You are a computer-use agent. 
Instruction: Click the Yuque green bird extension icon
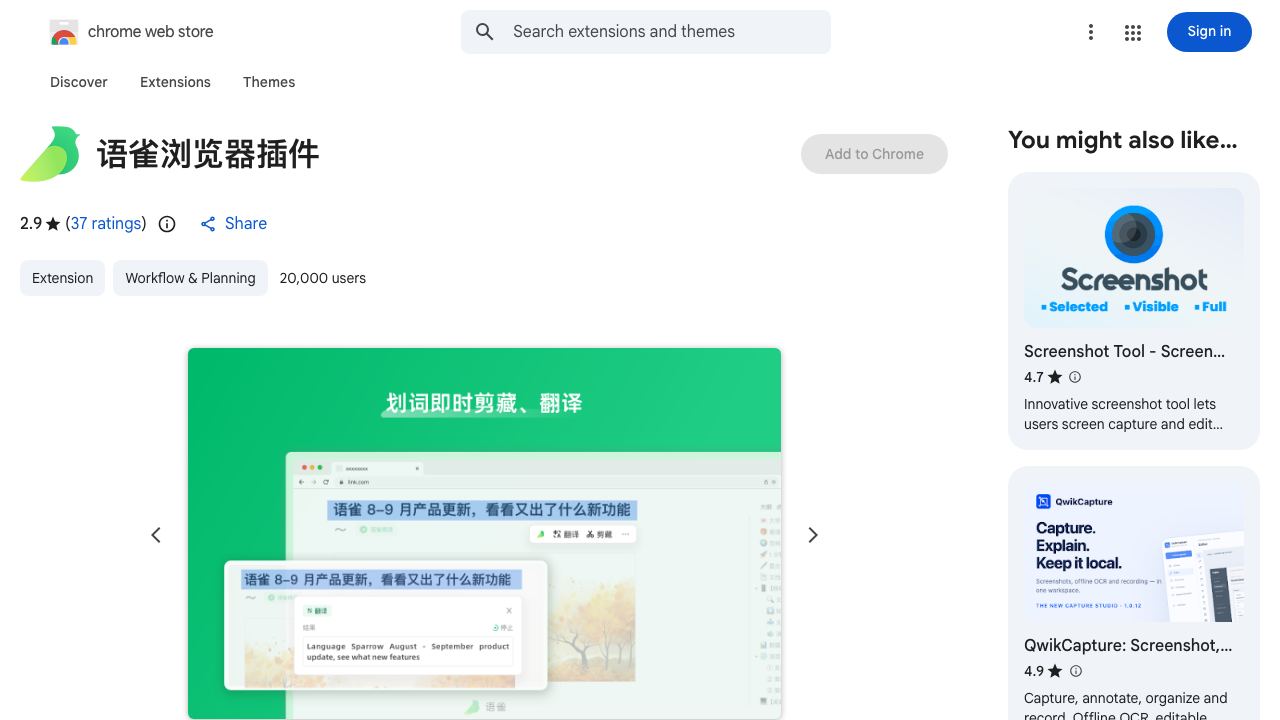pyautogui.click(x=51, y=154)
